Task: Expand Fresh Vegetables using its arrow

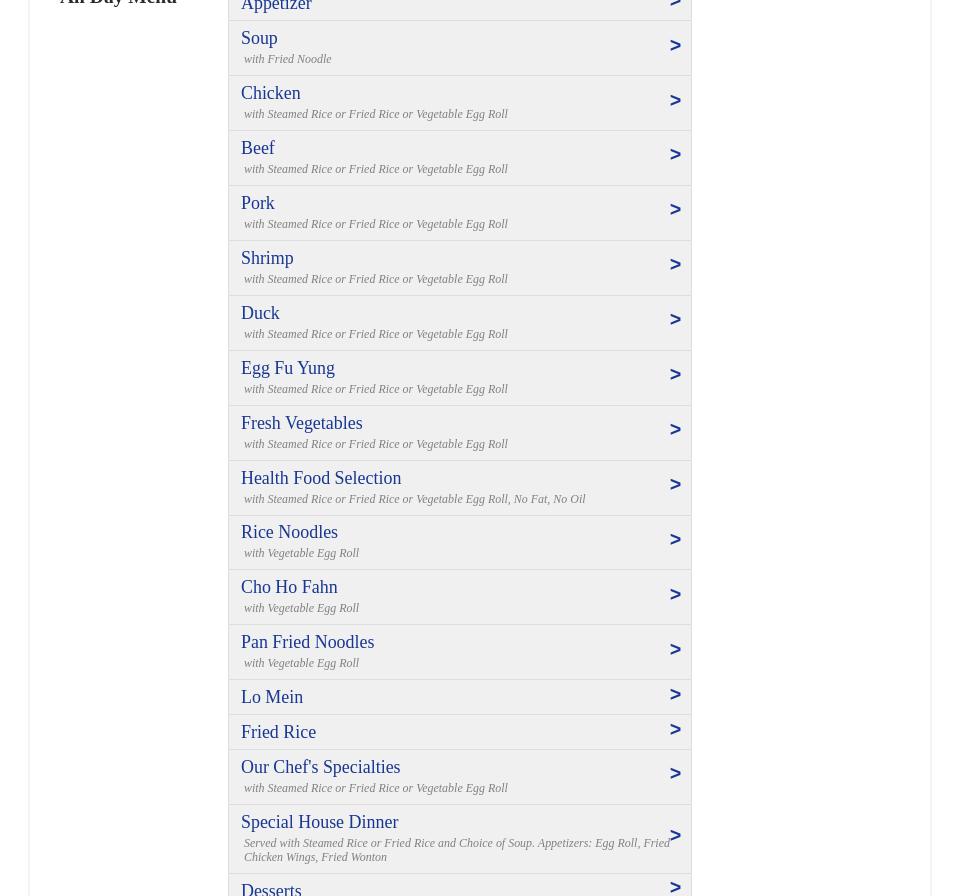Action: (x=675, y=430)
